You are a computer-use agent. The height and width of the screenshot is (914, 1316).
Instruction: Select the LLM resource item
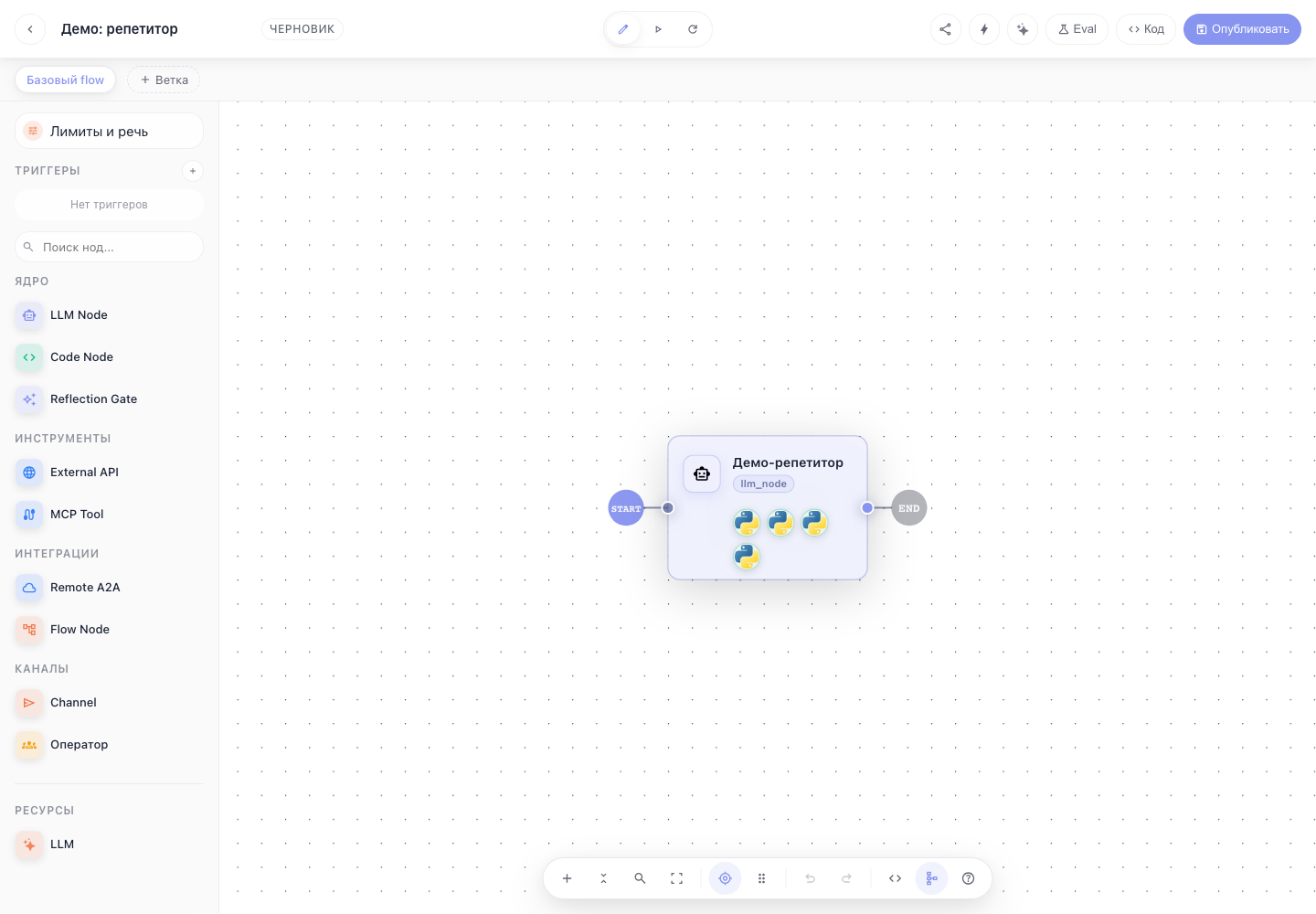tap(109, 845)
